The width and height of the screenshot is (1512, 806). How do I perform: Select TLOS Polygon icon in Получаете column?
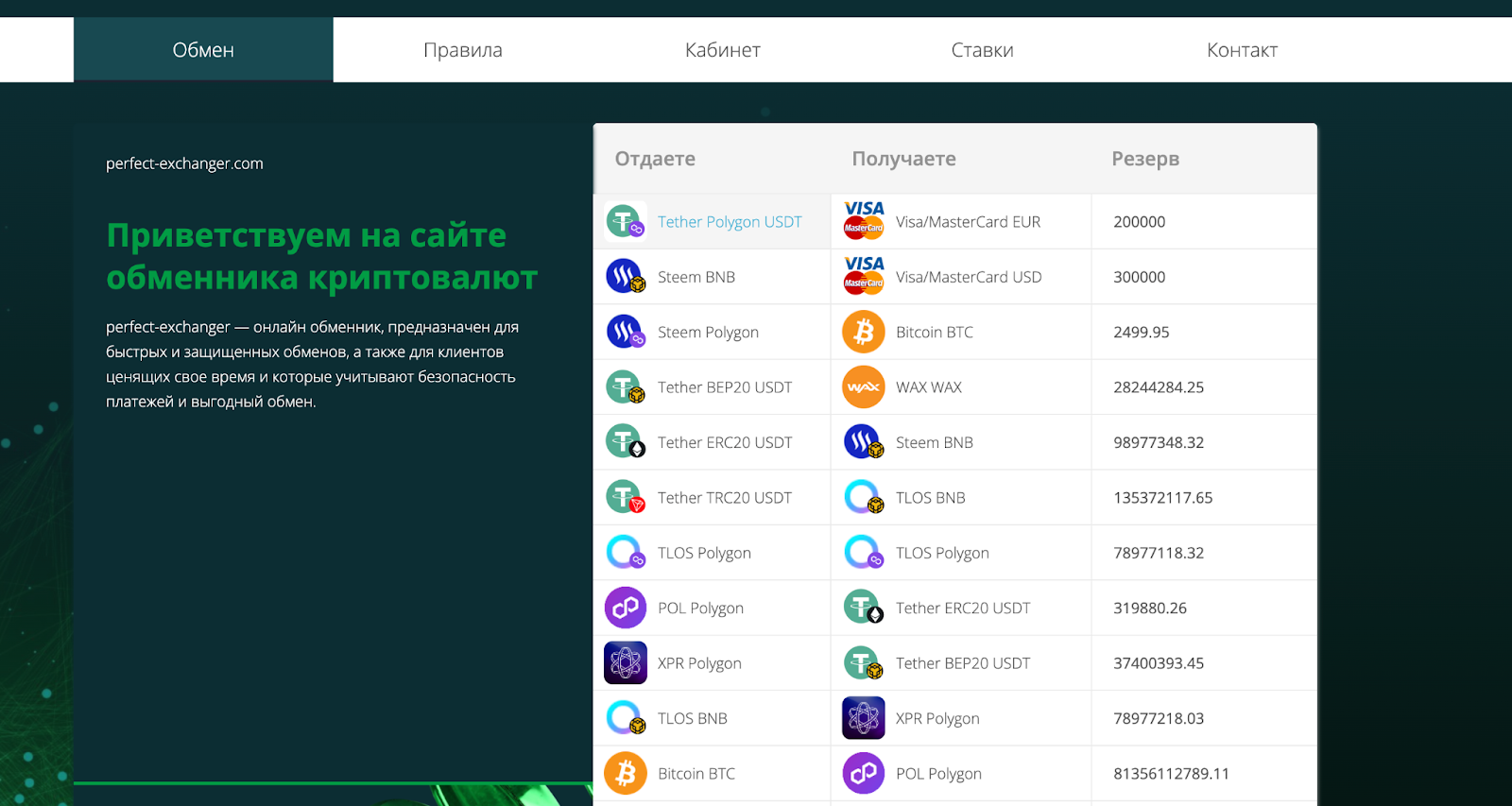[x=863, y=553]
